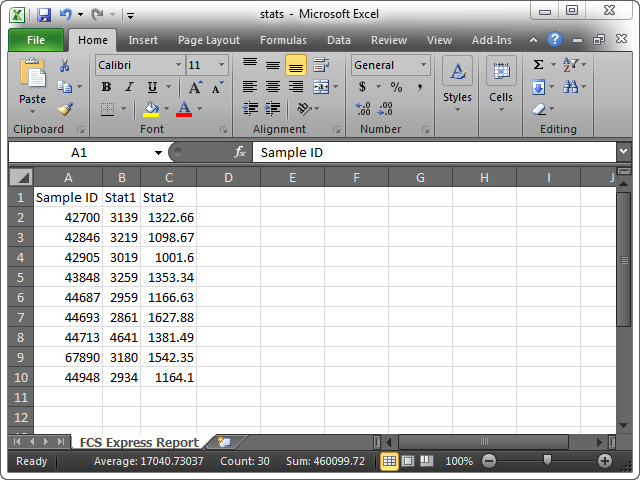Open the Page Layout ribbon tab
Viewport: 640px width, 480px height.
coord(209,40)
